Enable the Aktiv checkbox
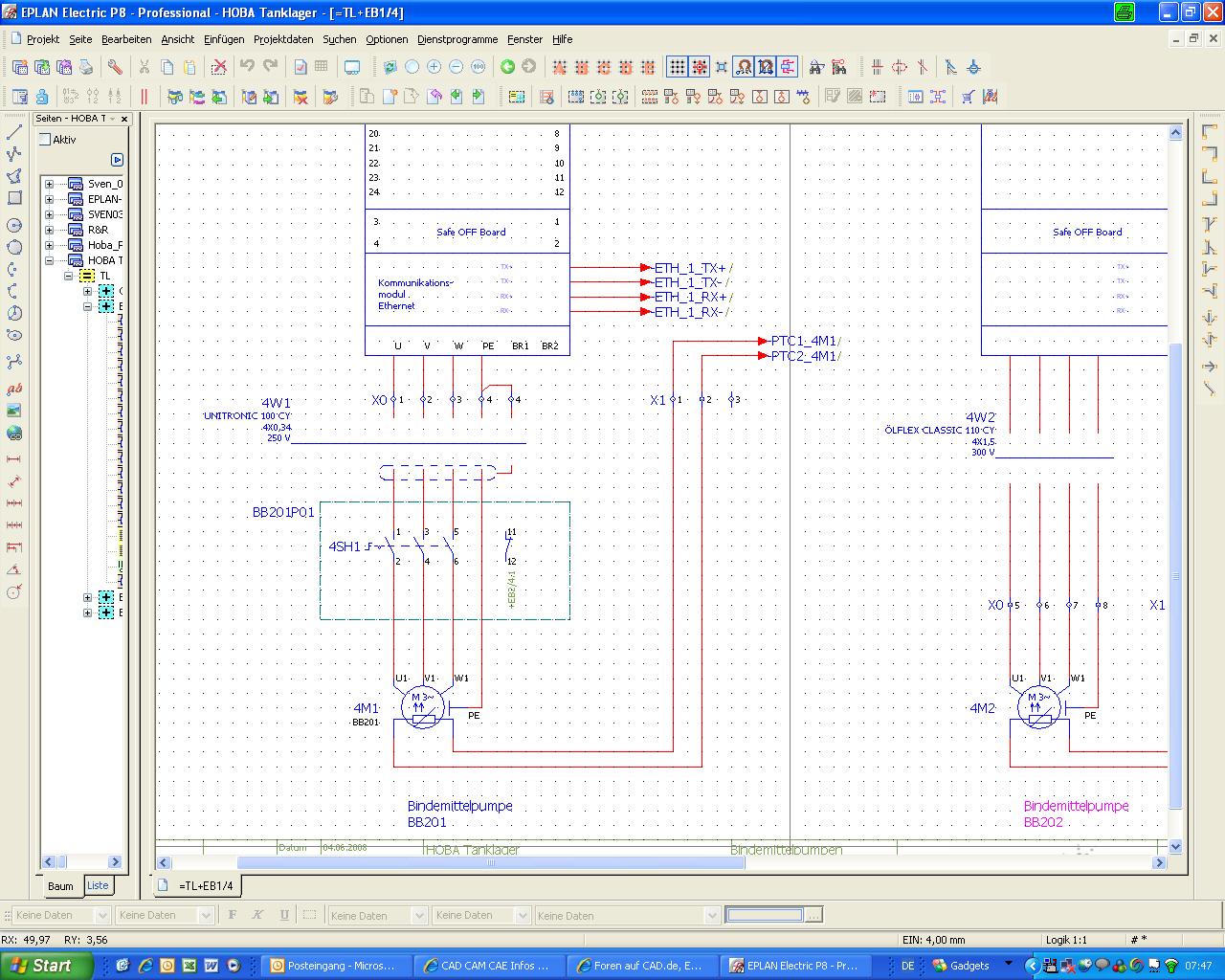Screen dimensions: 1225x980 pos(45,140)
